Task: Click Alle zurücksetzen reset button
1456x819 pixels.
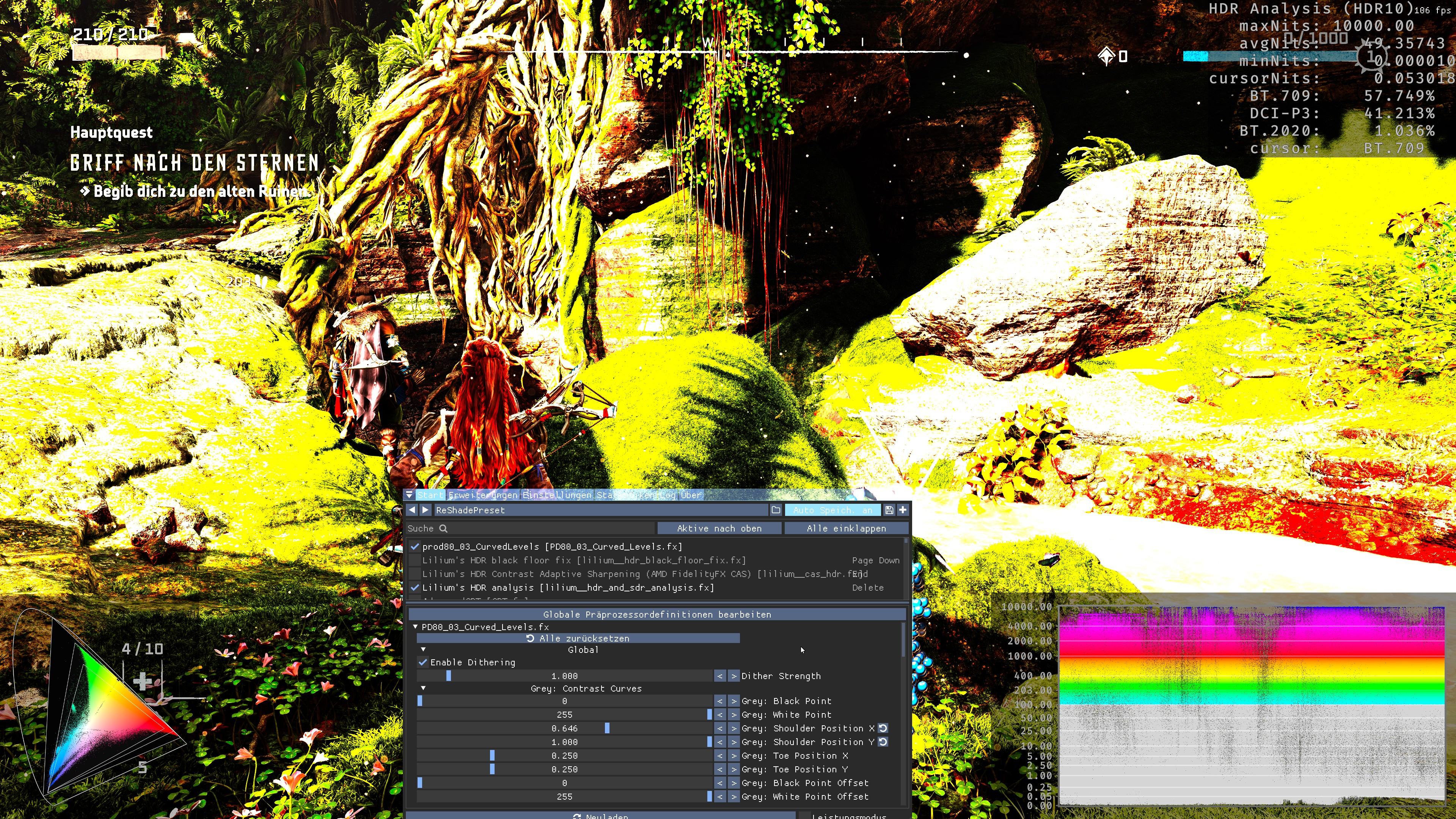Action: [x=578, y=638]
